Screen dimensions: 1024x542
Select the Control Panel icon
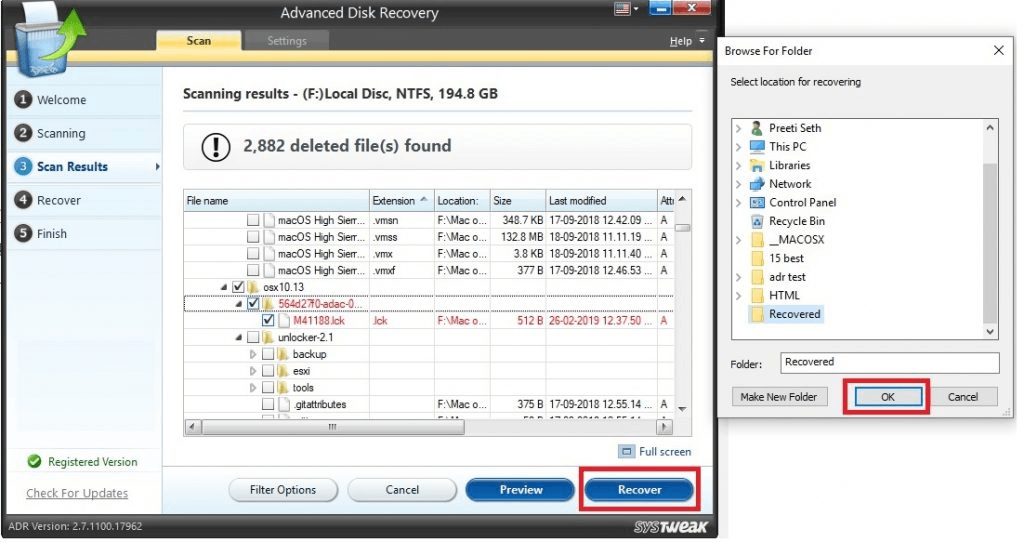[757, 202]
